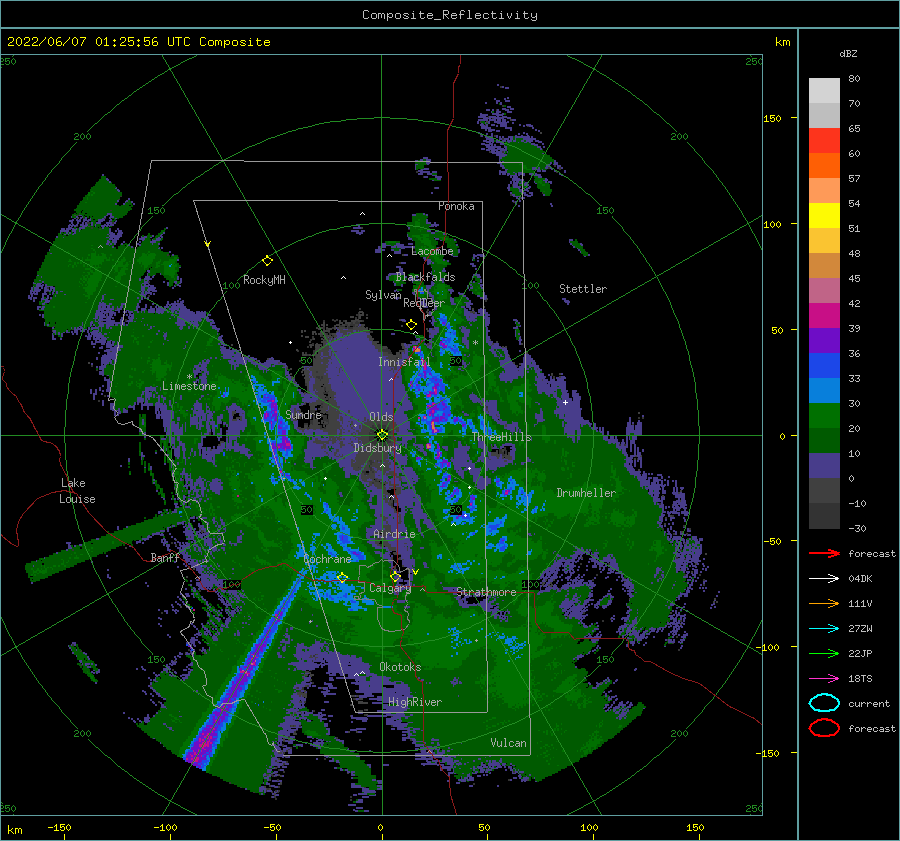
Task: Click the Drumheller label
Action: (x=587, y=493)
